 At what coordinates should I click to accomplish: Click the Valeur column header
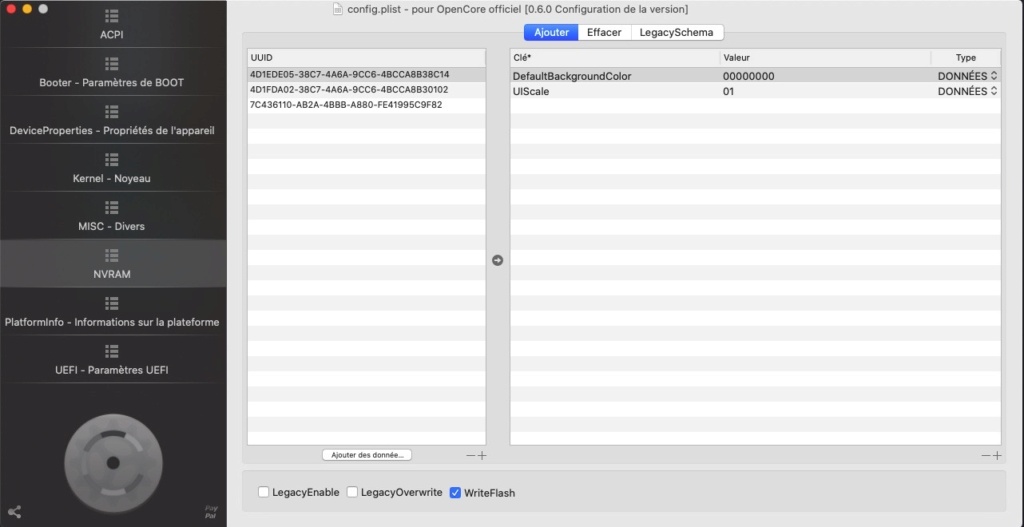click(x=825, y=57)
